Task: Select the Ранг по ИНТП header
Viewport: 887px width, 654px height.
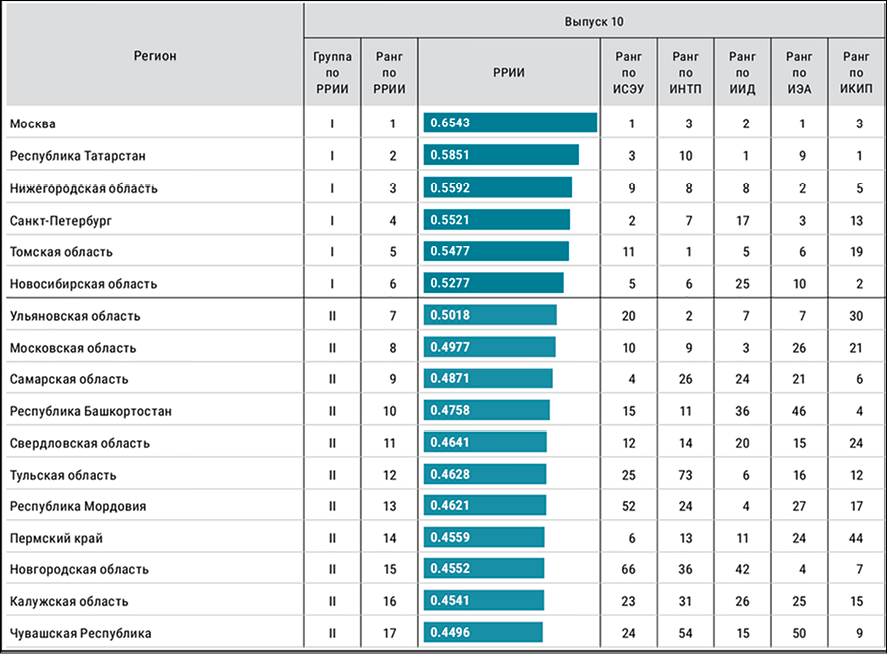Action: click(686, 73)
